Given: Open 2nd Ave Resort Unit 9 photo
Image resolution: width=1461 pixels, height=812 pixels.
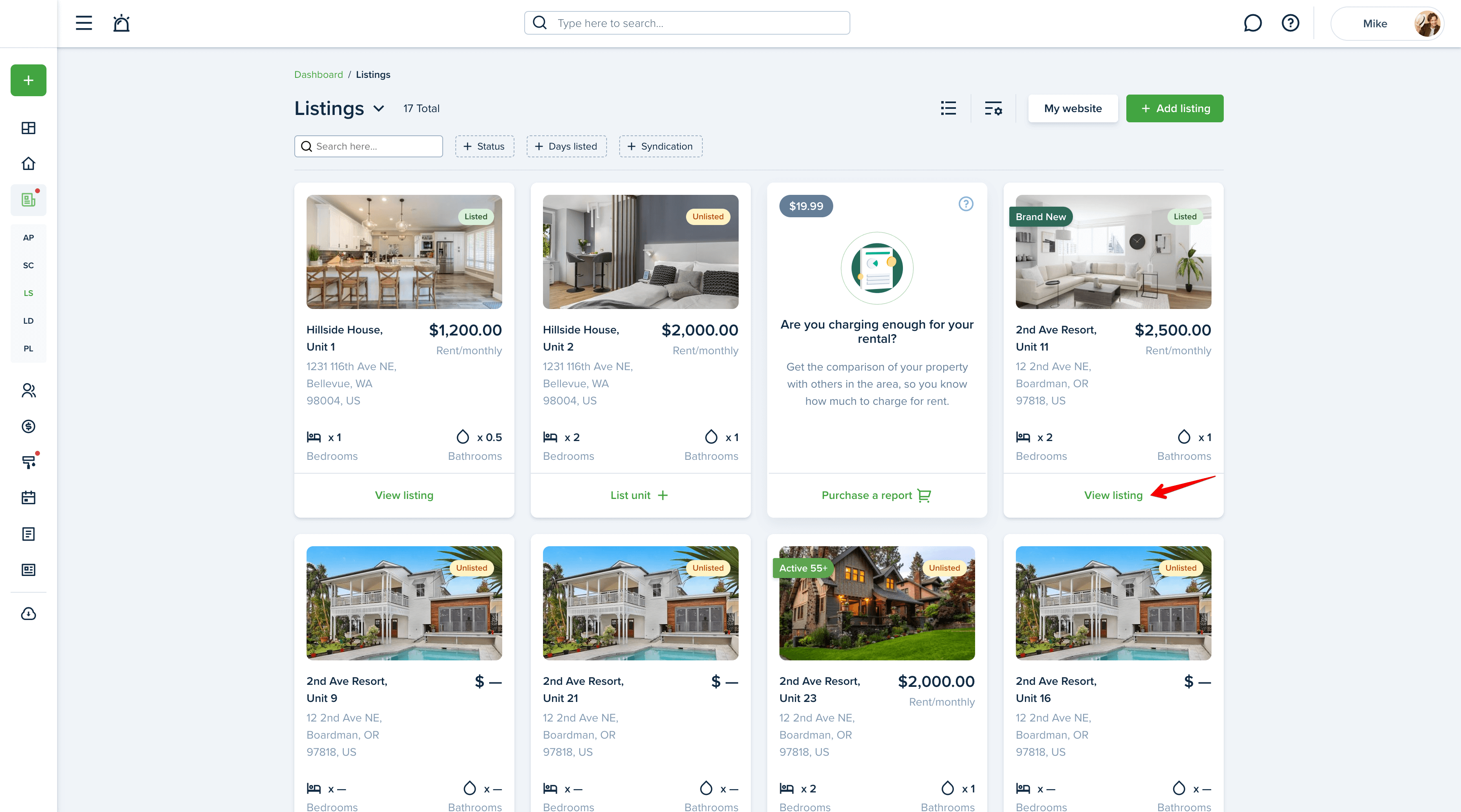Looking at the screenshot, I should coord(404,603).
